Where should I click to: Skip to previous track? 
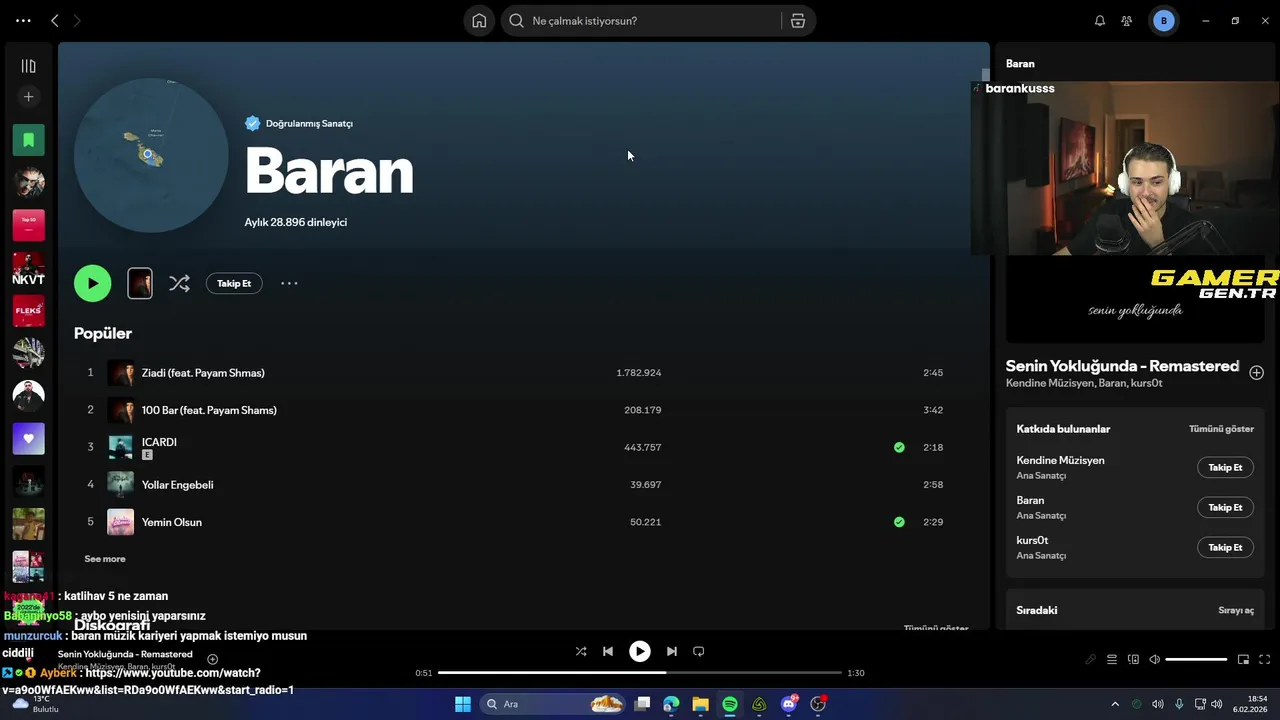click(x=608, y=651)
